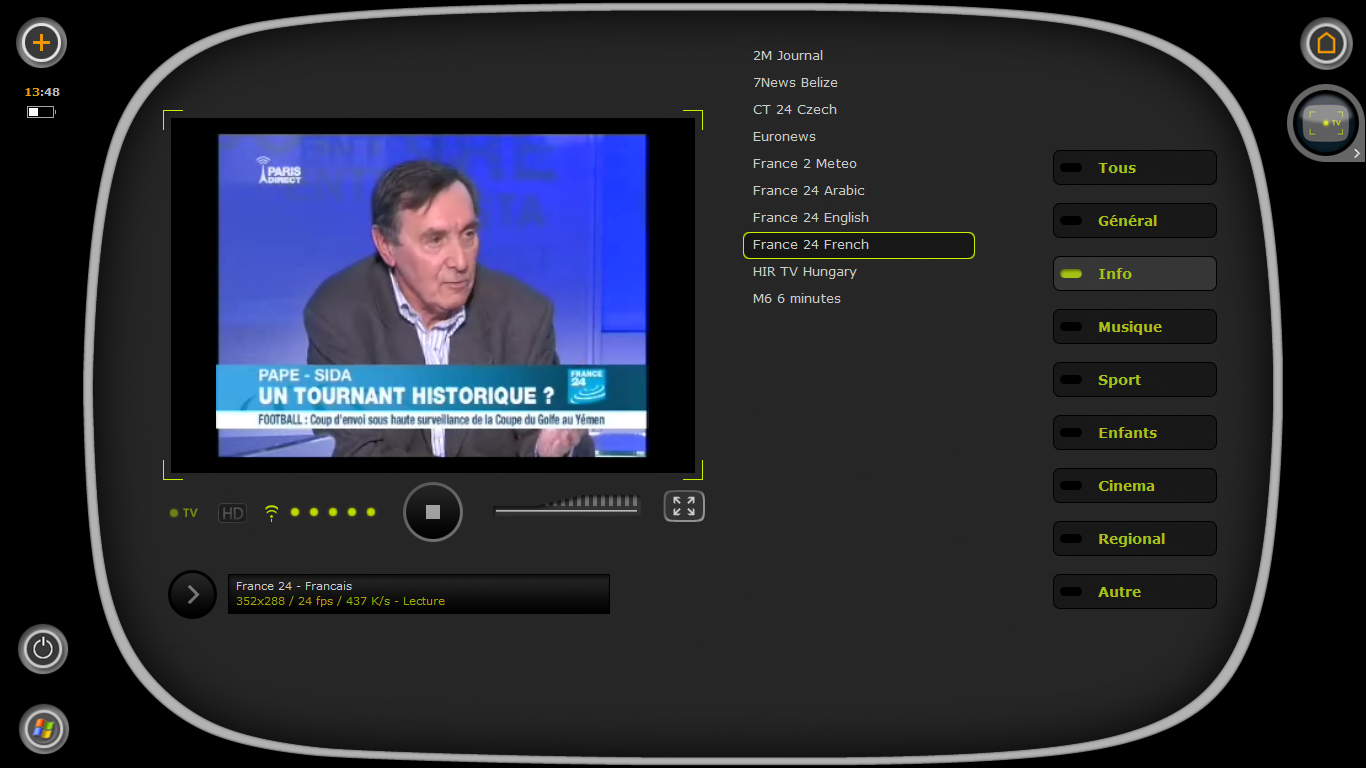Click the signal strength dots indicator

pyautogui.click(x=333, y=512)
